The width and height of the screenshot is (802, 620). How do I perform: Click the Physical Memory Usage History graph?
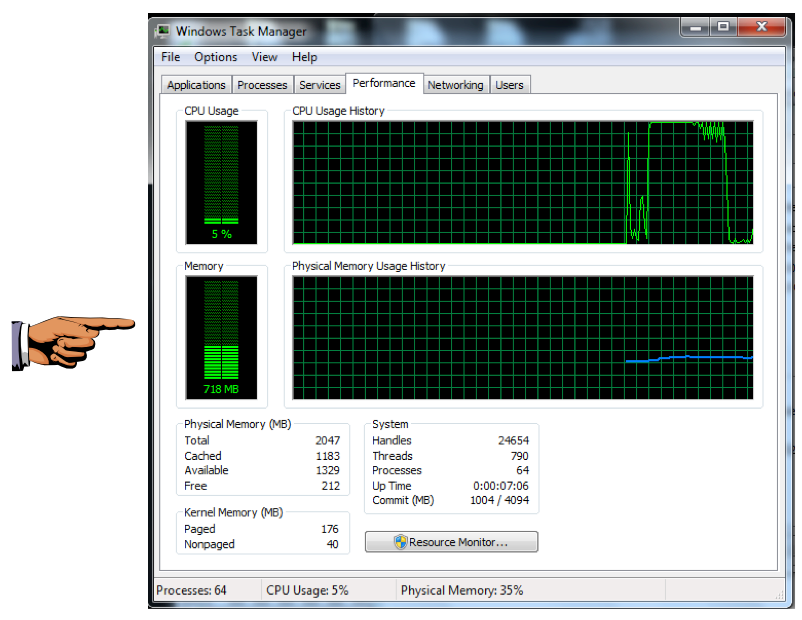[x=523, y=338]
